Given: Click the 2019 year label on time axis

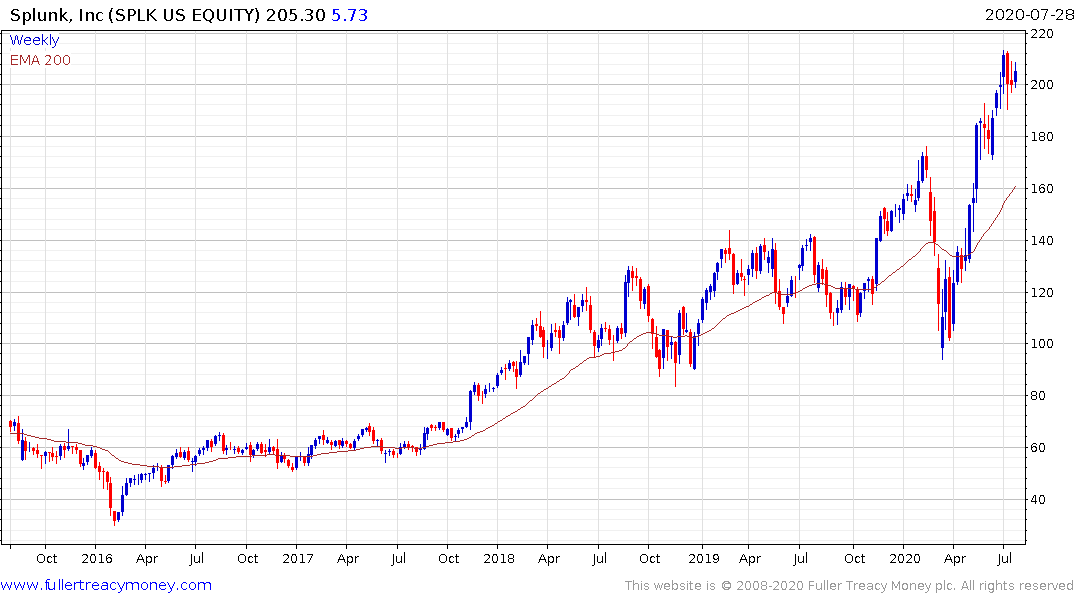Looking at the screenshot, I should pyautogui.click(x=703, y=558).
